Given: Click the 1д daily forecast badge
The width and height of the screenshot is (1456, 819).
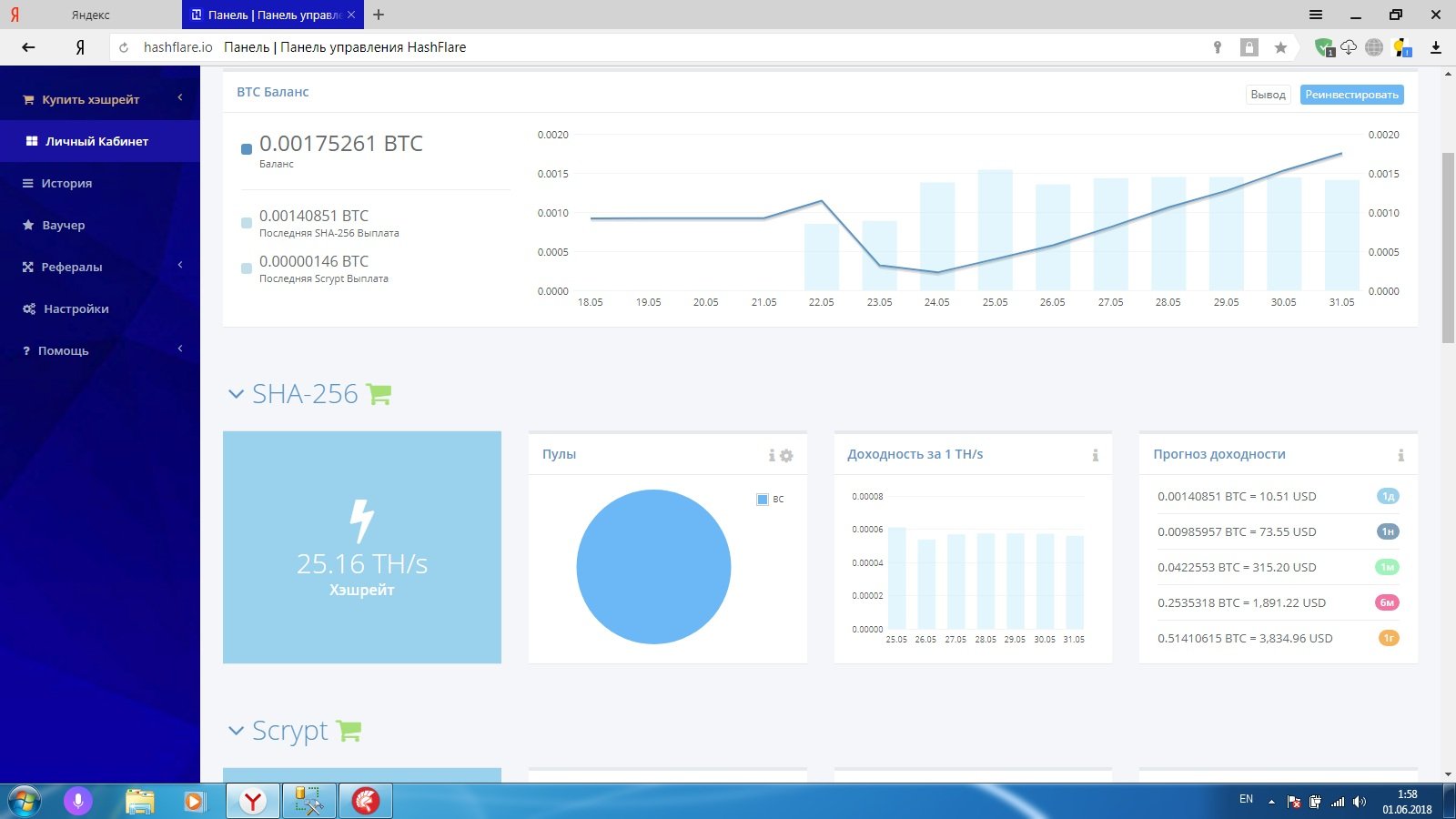Looking at the screenshot, I should pos(1388,496).
